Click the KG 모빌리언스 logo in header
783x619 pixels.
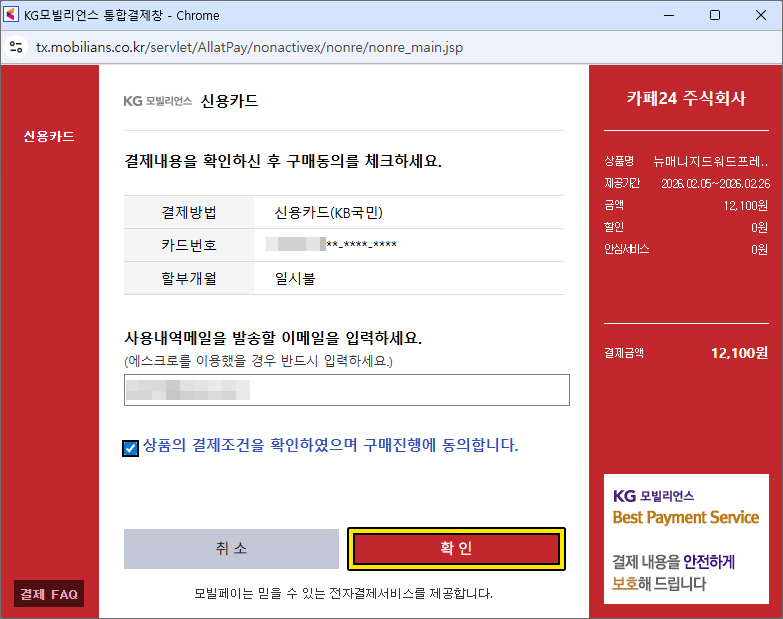tap(157, 101)
